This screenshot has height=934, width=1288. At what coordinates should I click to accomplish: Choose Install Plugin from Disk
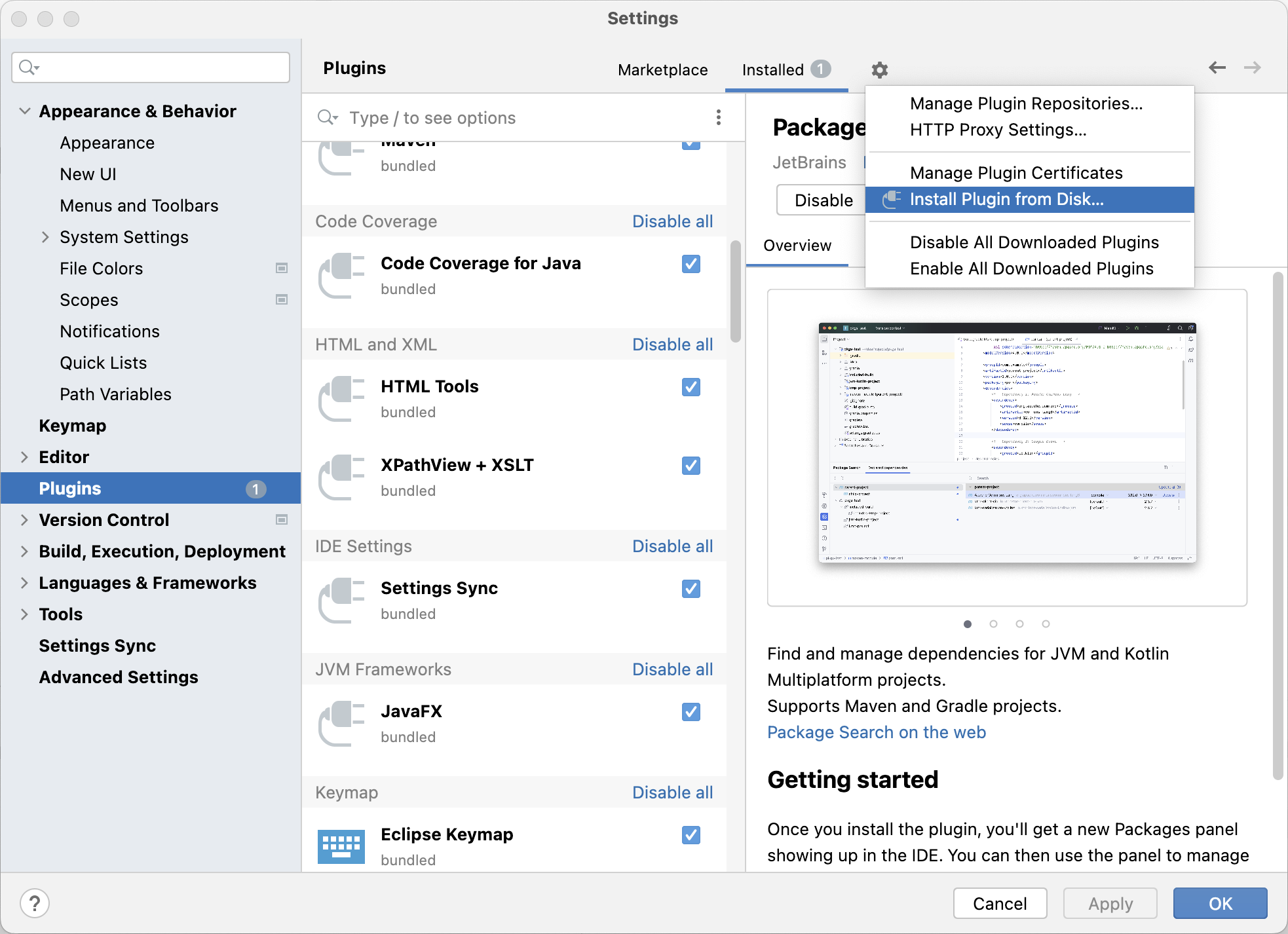(x=1029, y=199)
